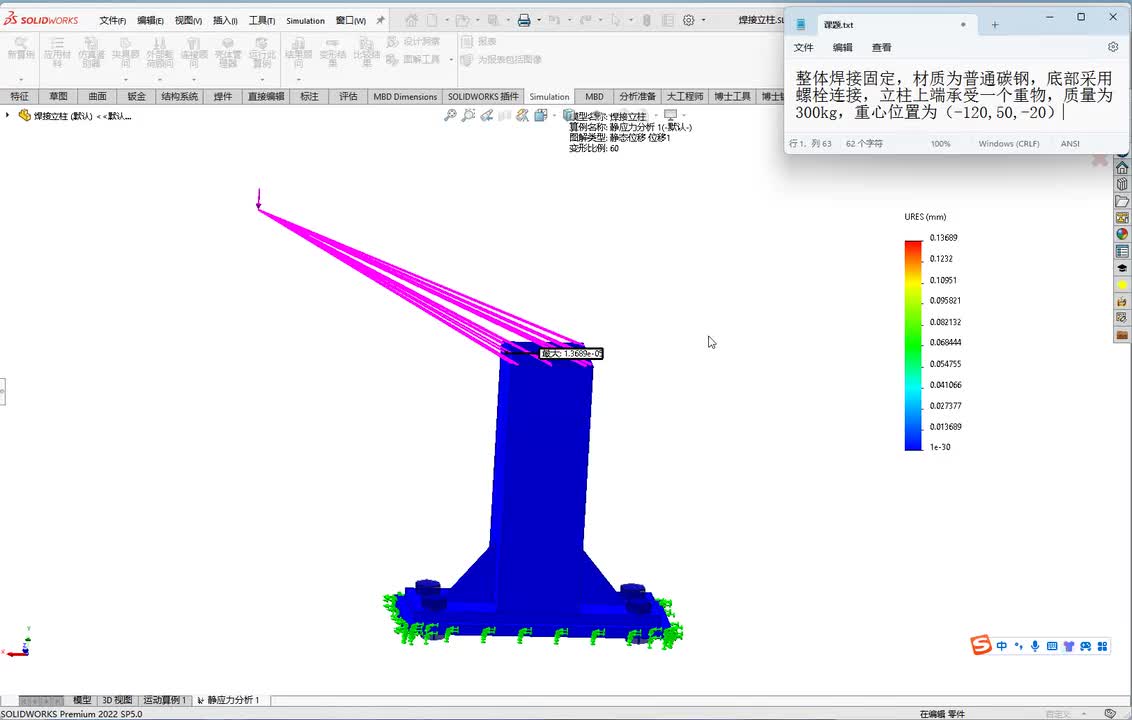Open Notepad settings gear icon
Screen dimensions: 1132x720
tap(1113, 47)
